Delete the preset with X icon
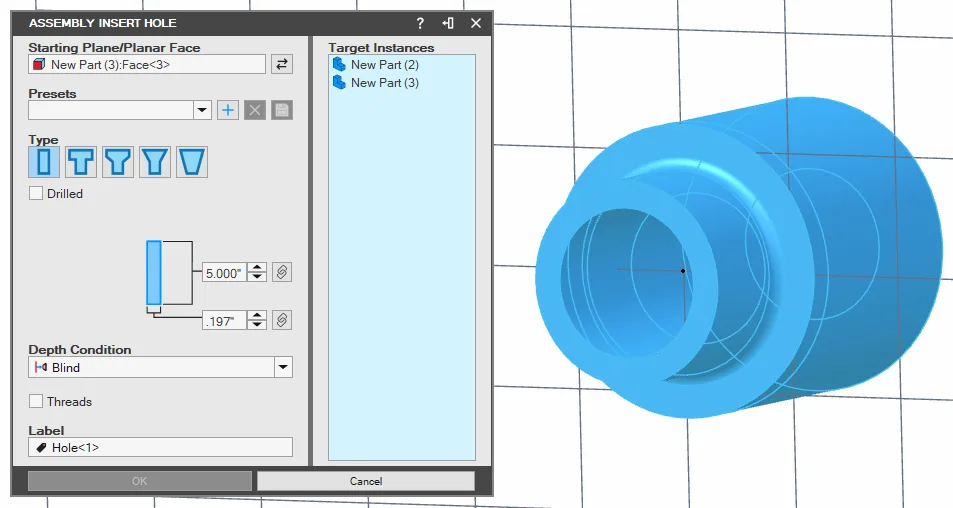The height and width of the screenshot is (508, 953). pyautogui.click(x=255, y=111)
